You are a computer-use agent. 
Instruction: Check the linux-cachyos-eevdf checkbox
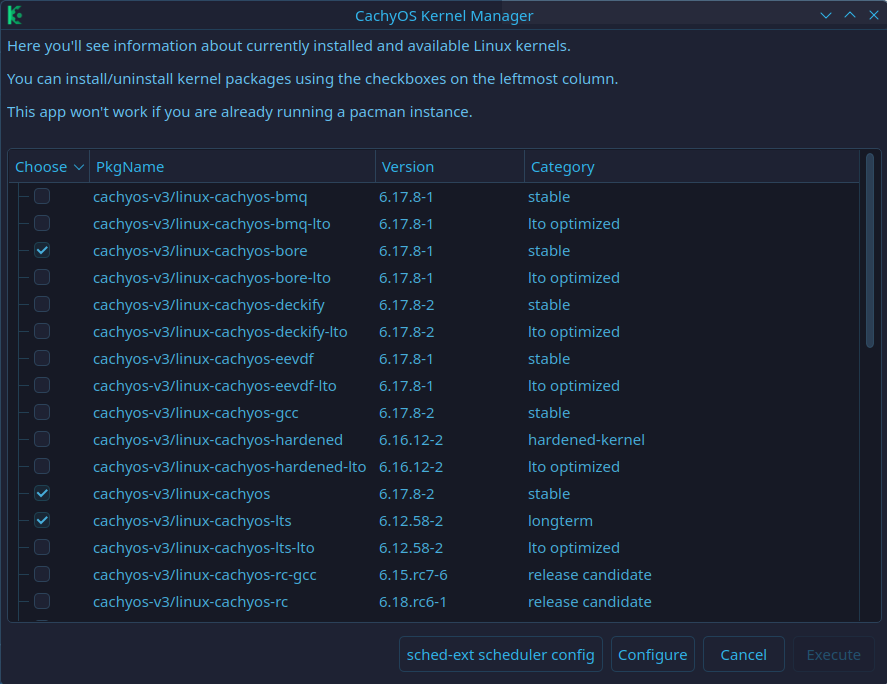(x=42, y=358)
